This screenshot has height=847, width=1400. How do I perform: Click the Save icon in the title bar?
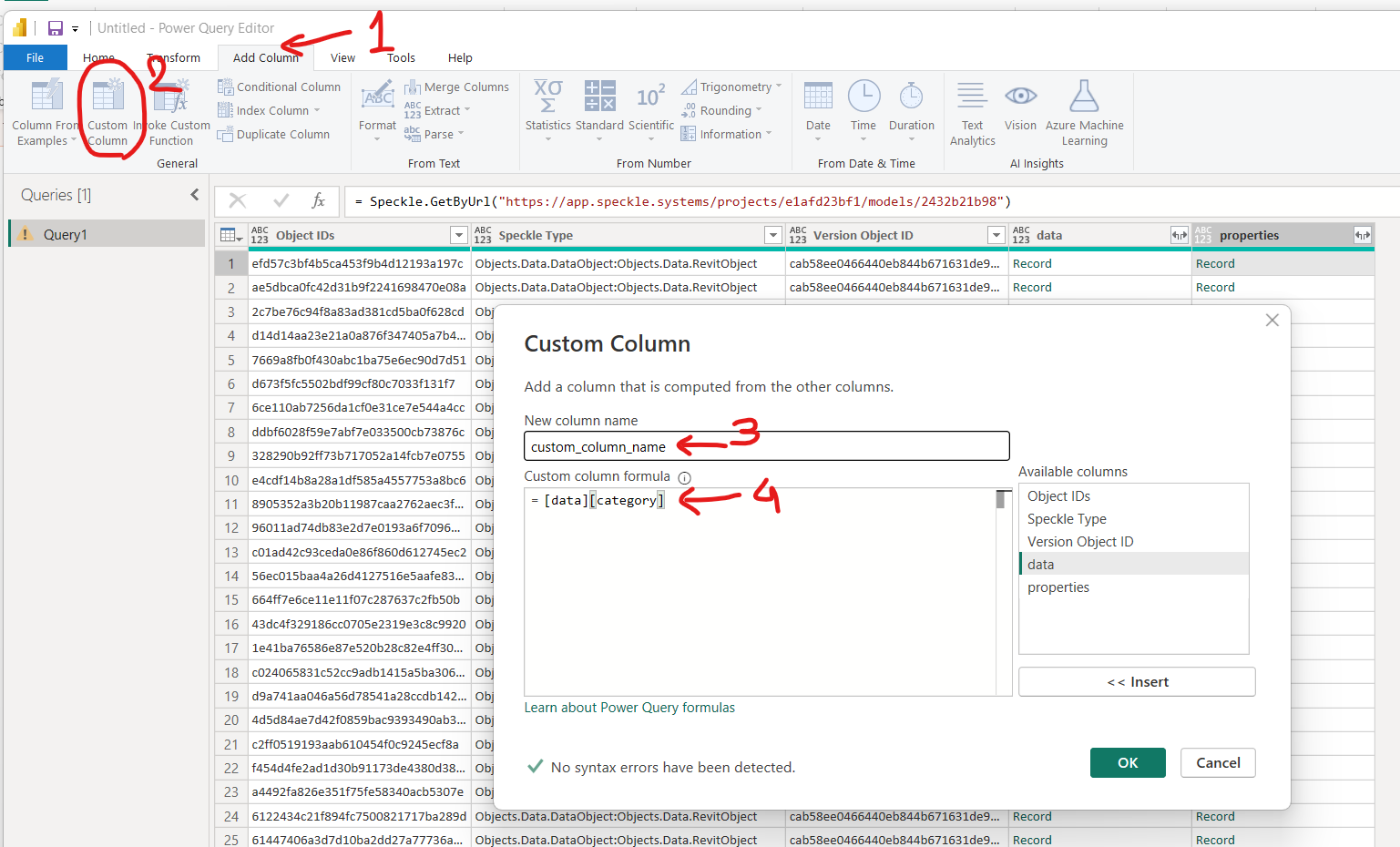tap(56, 28)
